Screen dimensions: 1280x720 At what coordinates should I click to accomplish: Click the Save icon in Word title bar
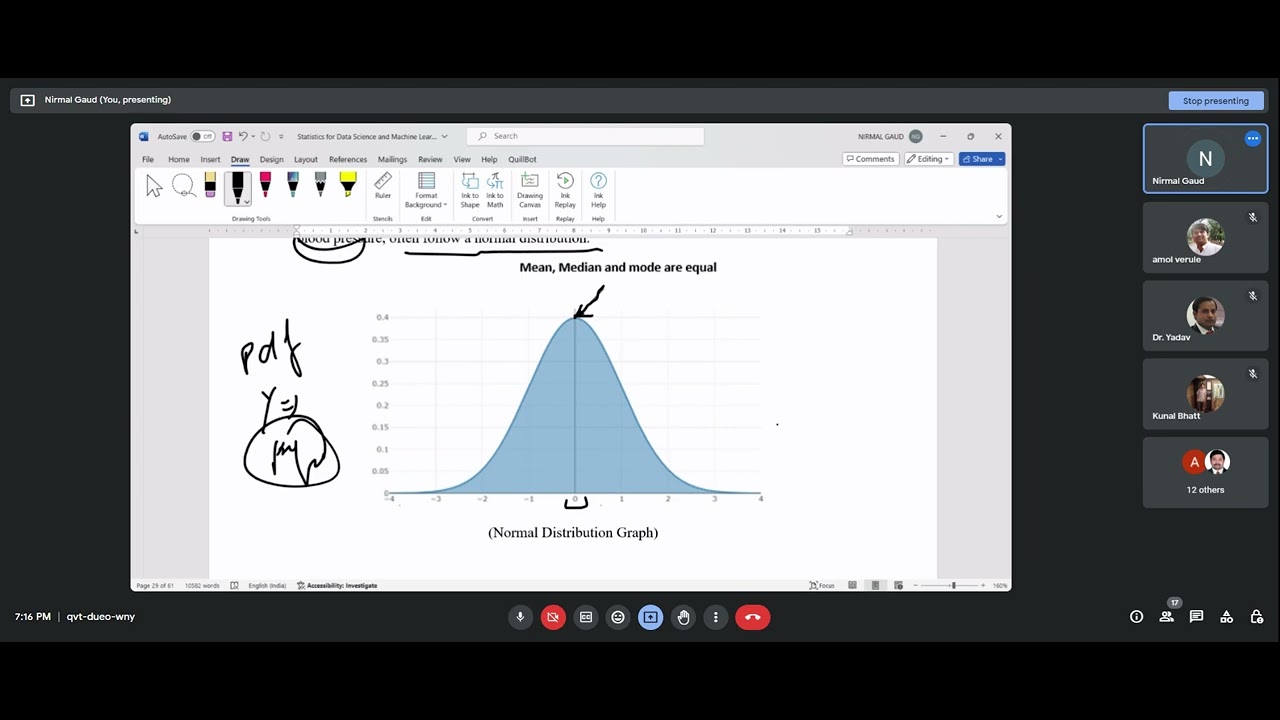[x=227, y=136]
